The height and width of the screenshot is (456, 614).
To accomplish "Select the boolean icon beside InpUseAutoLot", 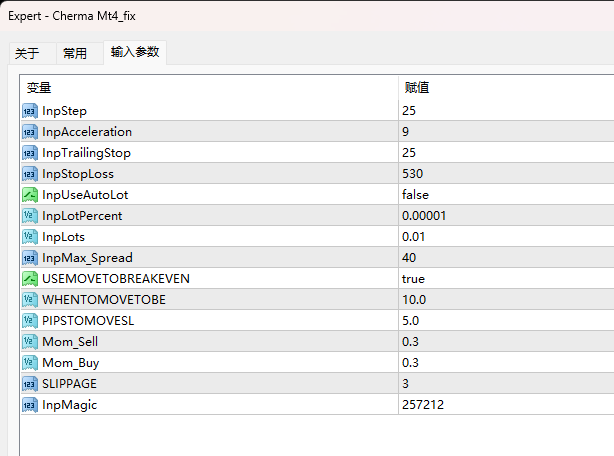I will point(30,195).
